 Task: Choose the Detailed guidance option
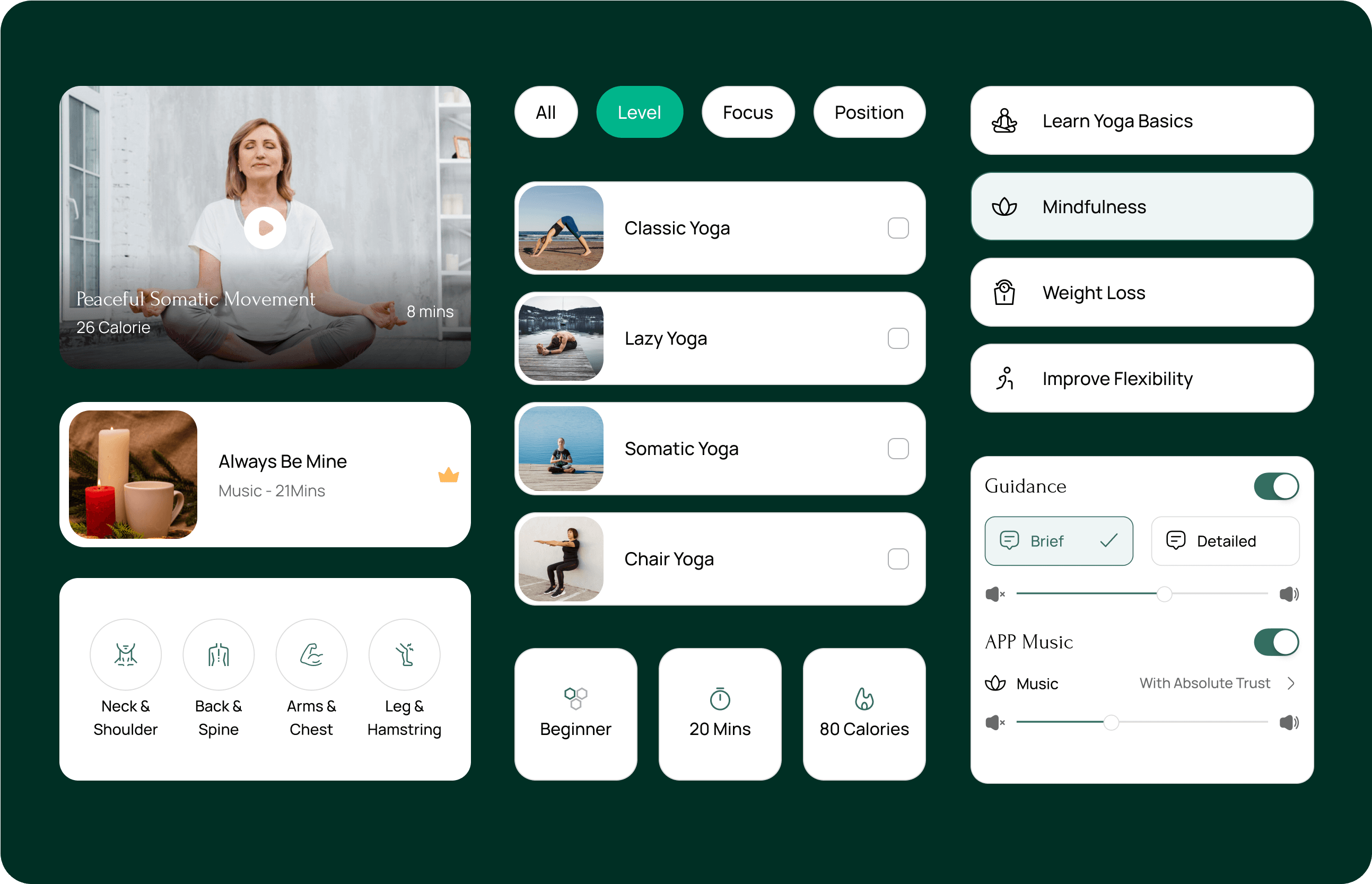tap(1225, 541)
